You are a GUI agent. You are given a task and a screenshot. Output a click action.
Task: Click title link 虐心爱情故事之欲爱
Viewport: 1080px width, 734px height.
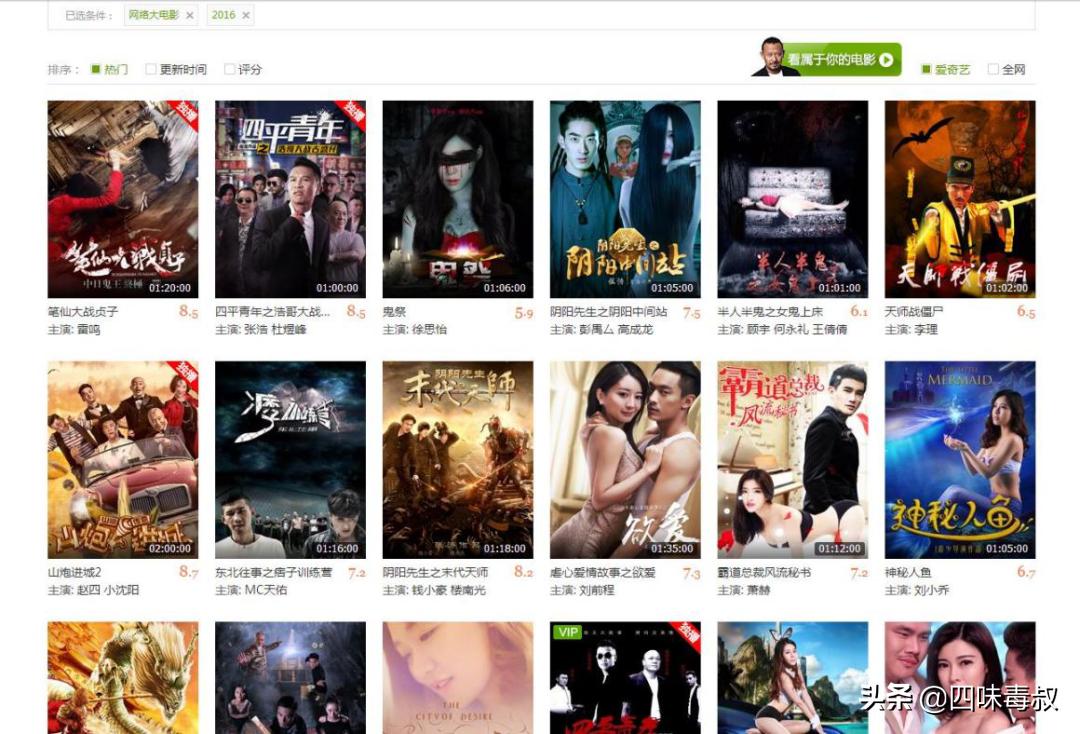[603, 572]
